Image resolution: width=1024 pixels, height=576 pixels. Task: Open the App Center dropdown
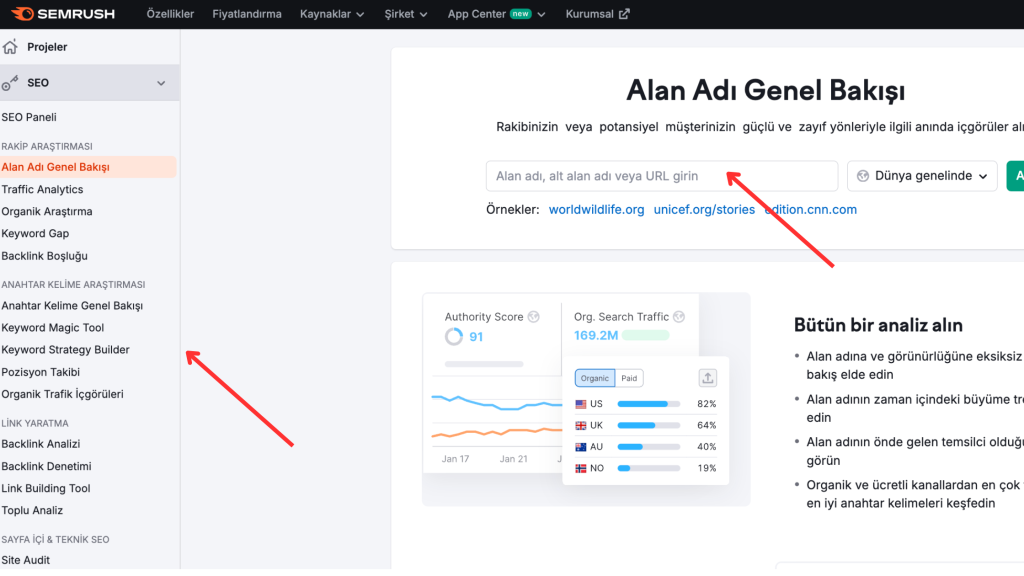coord(496,14)
